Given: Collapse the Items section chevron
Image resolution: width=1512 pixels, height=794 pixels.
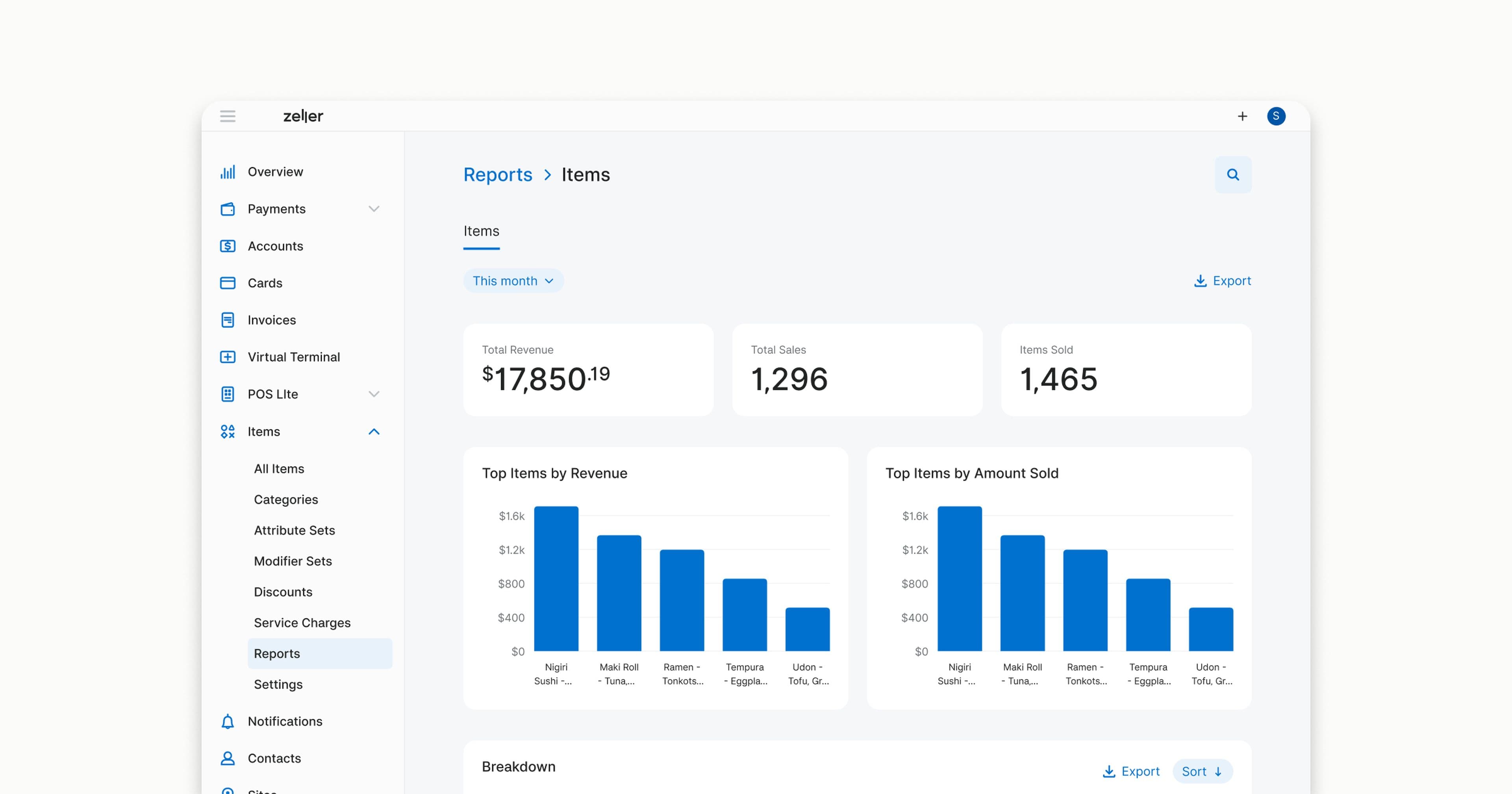Looking at the screenshot, I should pyautogui.click(x=374, y=432).
